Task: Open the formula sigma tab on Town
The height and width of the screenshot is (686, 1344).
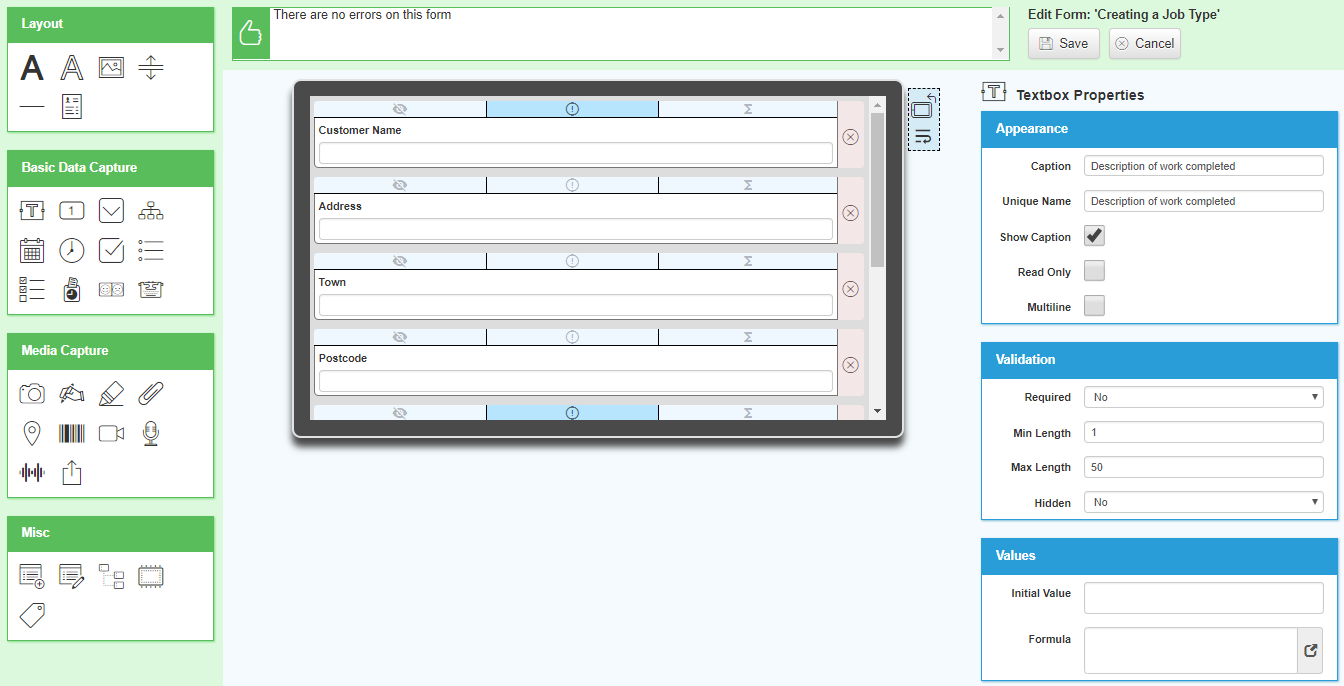Action: coord(748,261)
